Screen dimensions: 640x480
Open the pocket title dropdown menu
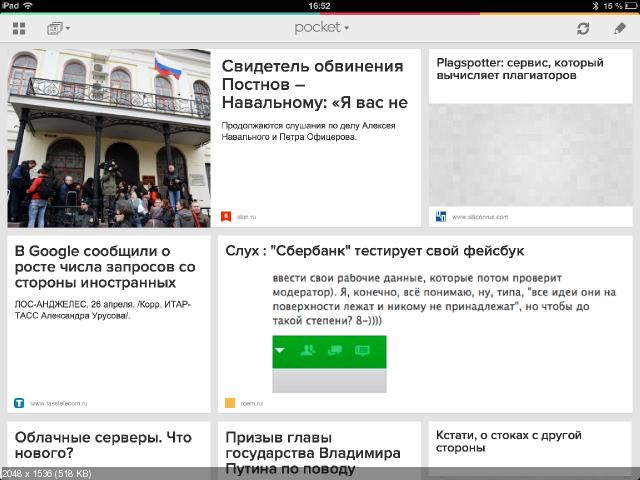321,28
